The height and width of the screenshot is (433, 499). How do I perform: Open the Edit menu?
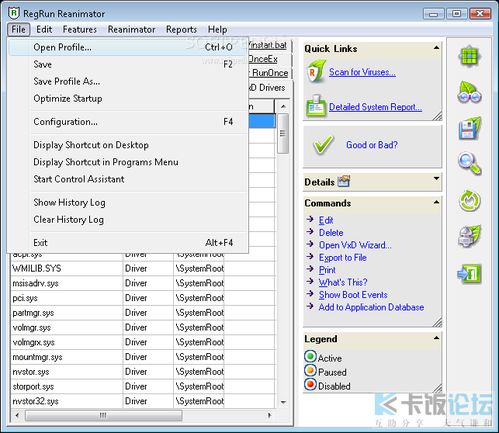(x=44, y=29)
